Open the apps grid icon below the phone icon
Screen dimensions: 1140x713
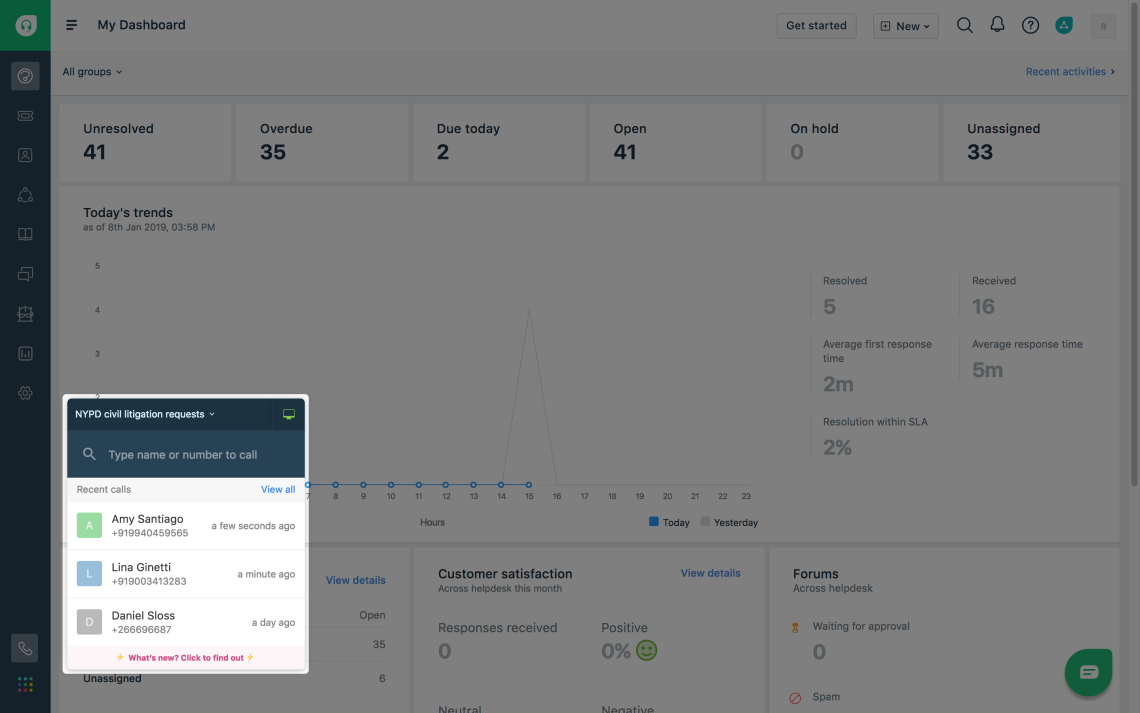click(x=25, y=684)
